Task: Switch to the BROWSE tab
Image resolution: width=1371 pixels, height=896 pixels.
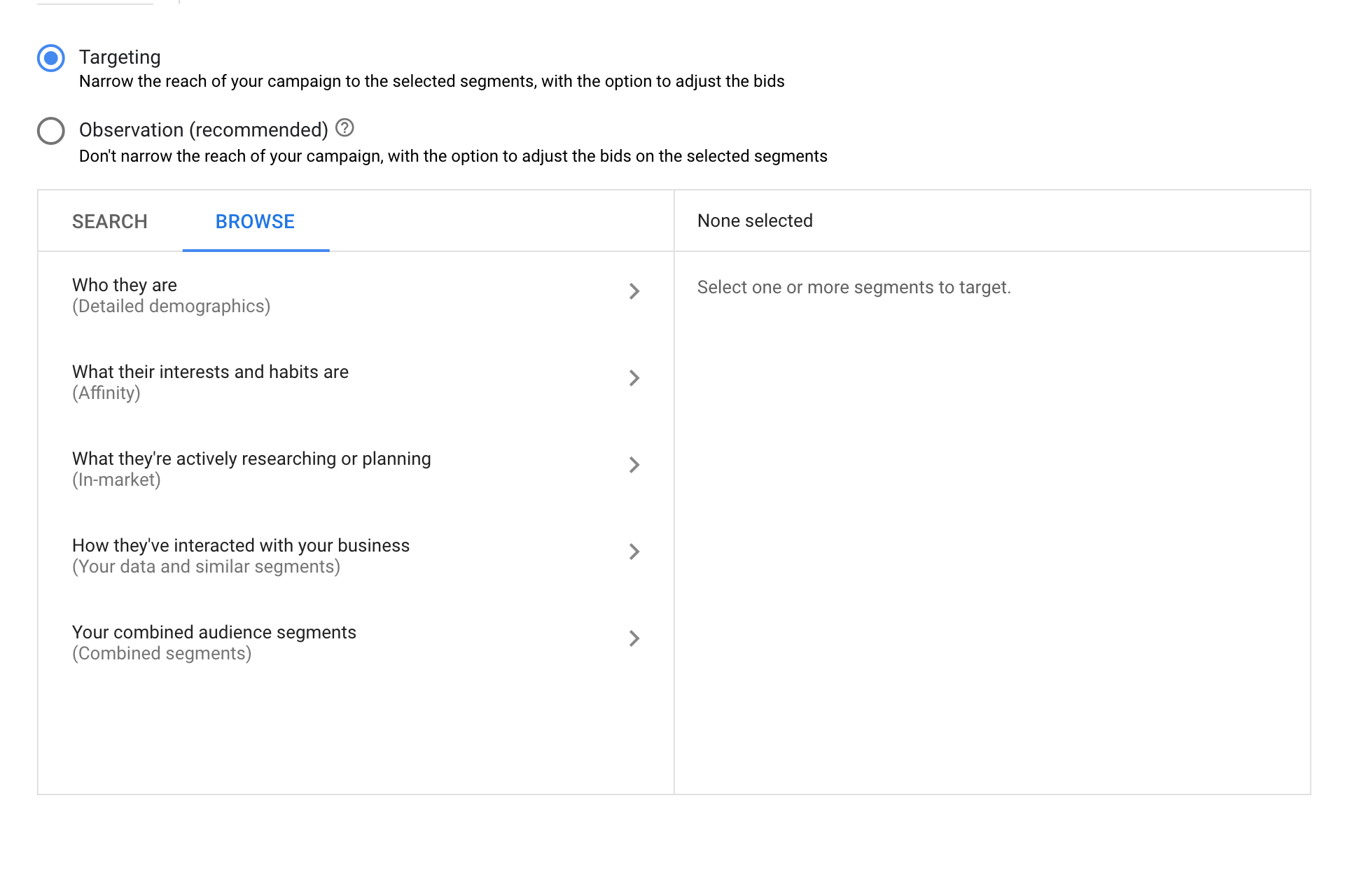Action: (255, 221)
